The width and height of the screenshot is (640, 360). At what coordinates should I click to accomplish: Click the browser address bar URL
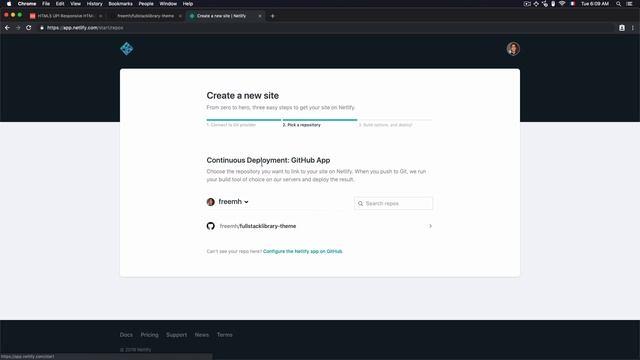click(85, 28)
